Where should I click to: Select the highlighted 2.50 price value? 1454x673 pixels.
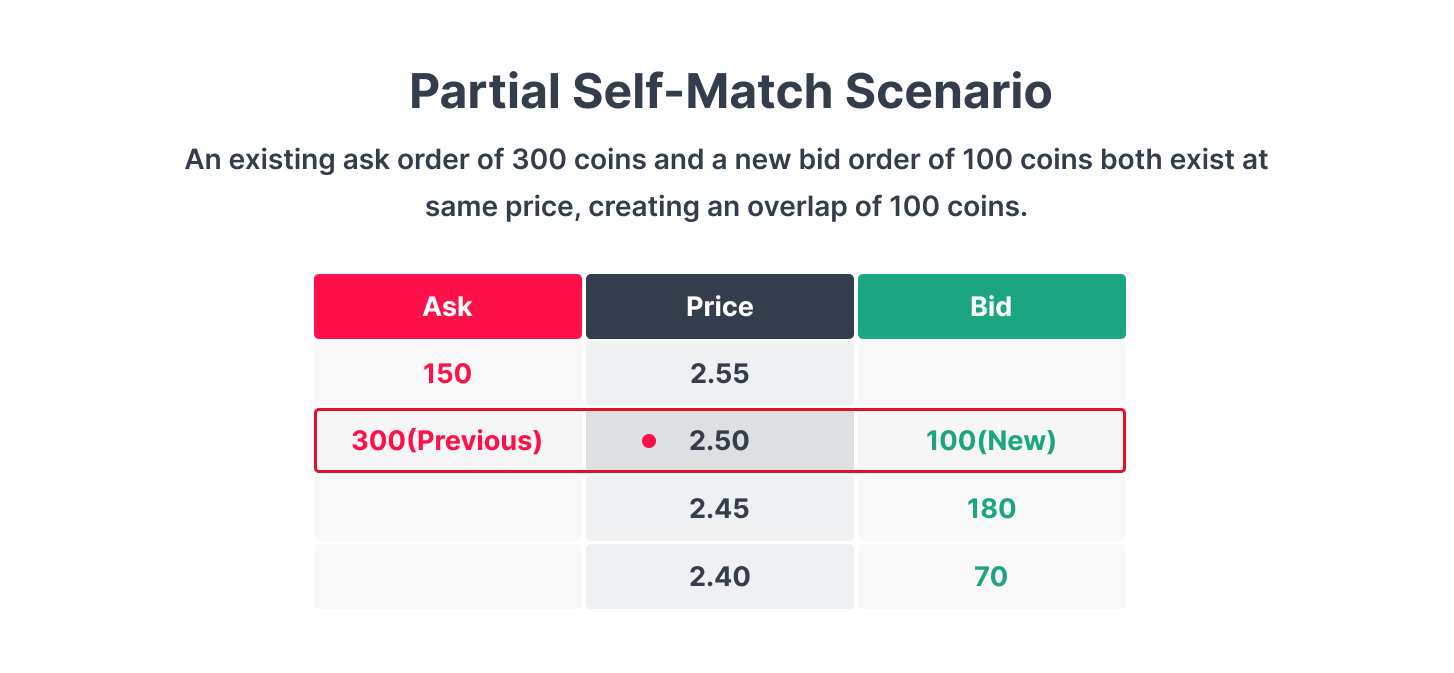(x=719, y=441)
